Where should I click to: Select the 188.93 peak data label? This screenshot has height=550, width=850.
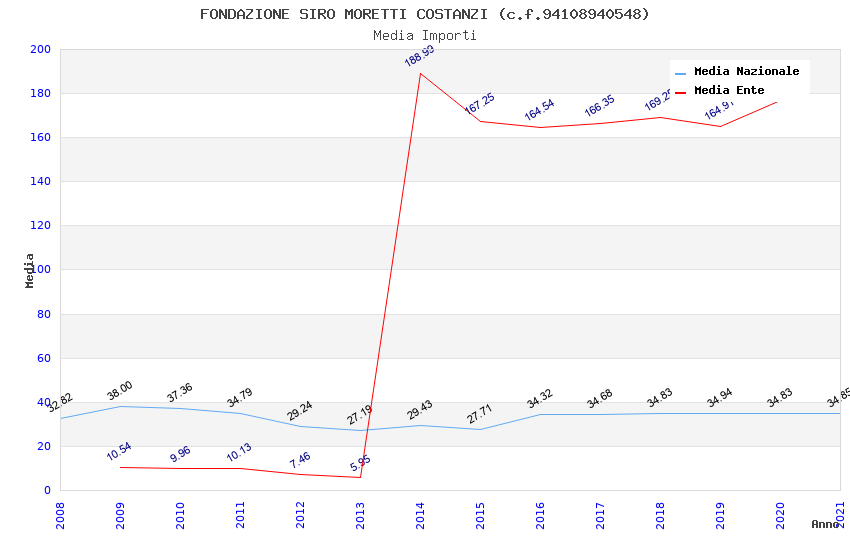pyautogui.click(x=420, y=56)
